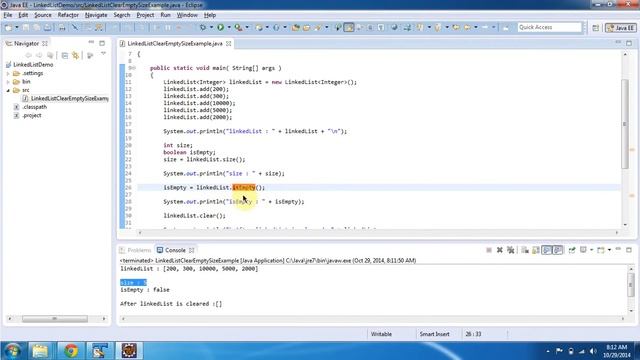The width and height of the screenshot is (640, 360).
Task: Click Remove Launch icon in Console
Action: 500,250
